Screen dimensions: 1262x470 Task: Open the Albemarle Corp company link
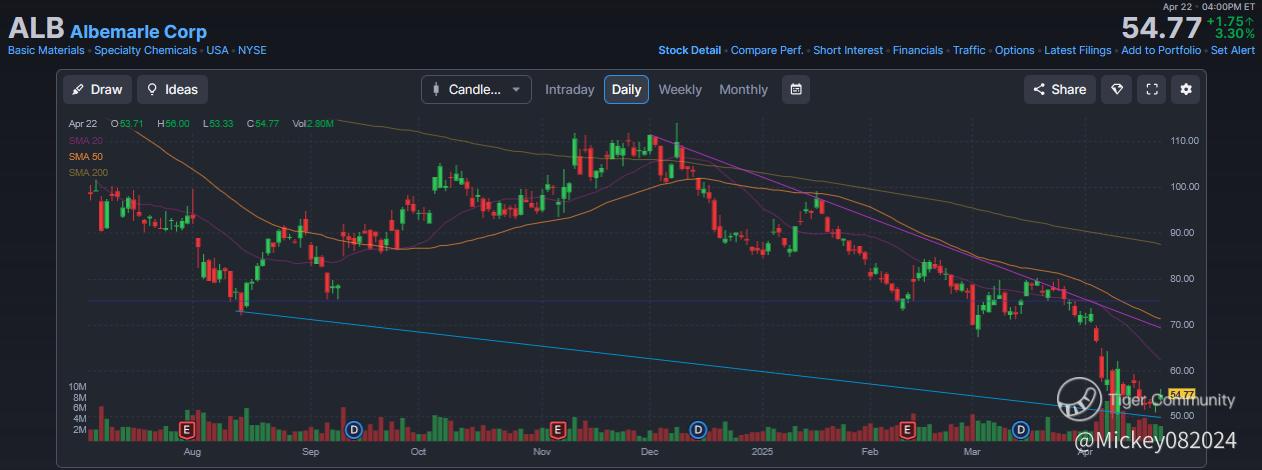point(138,31)
